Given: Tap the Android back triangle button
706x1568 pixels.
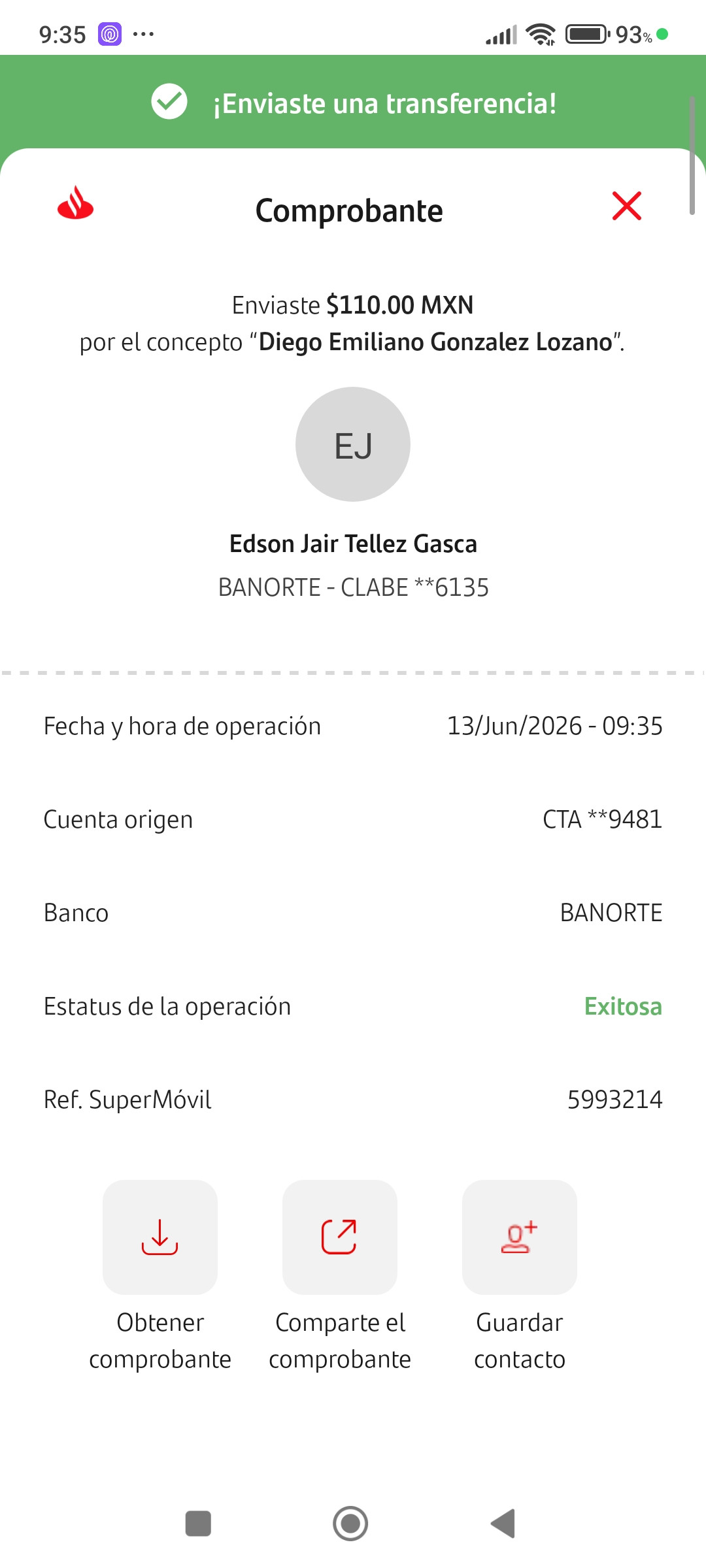Looking at the screenshot, I should point(503,1524).
